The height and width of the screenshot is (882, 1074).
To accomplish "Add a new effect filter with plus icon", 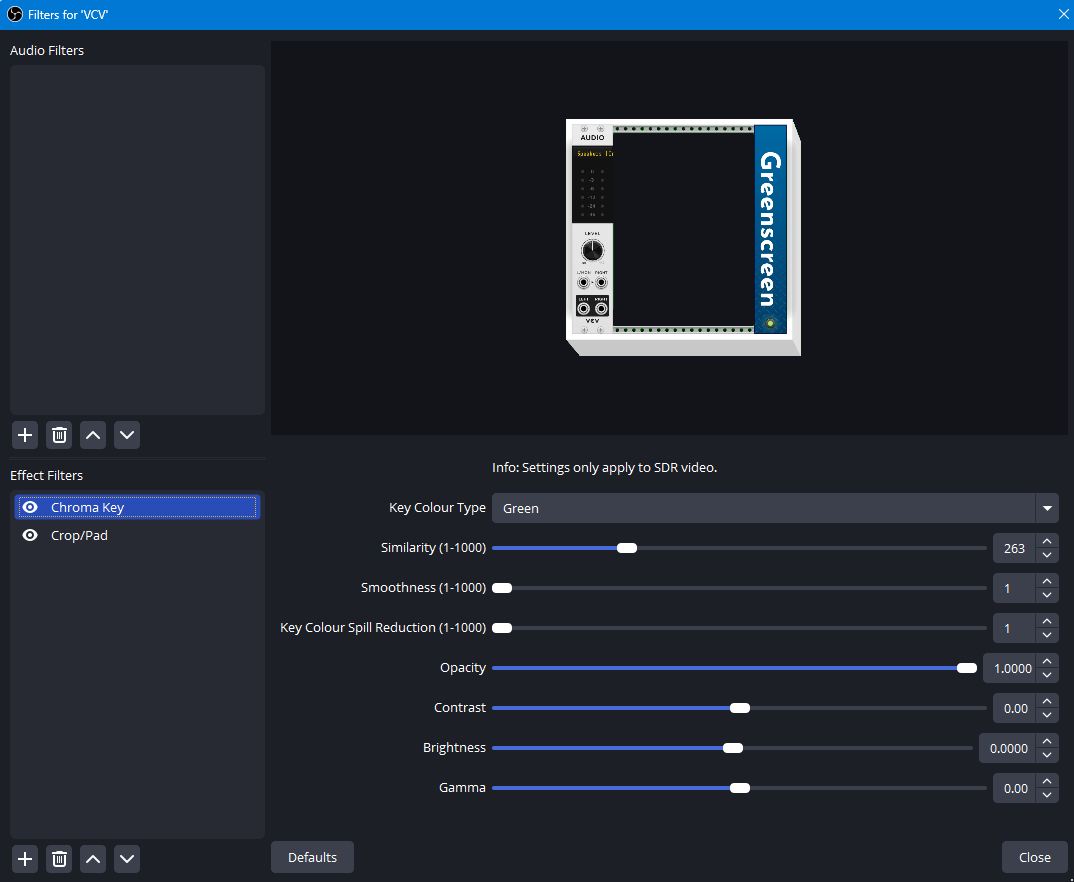I will click(25, 859).
